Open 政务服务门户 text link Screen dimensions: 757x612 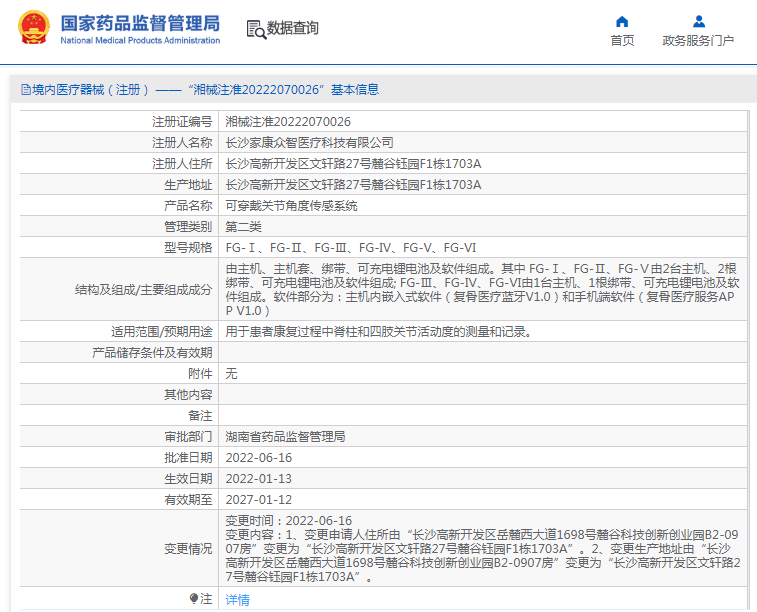tap(698, 41)
